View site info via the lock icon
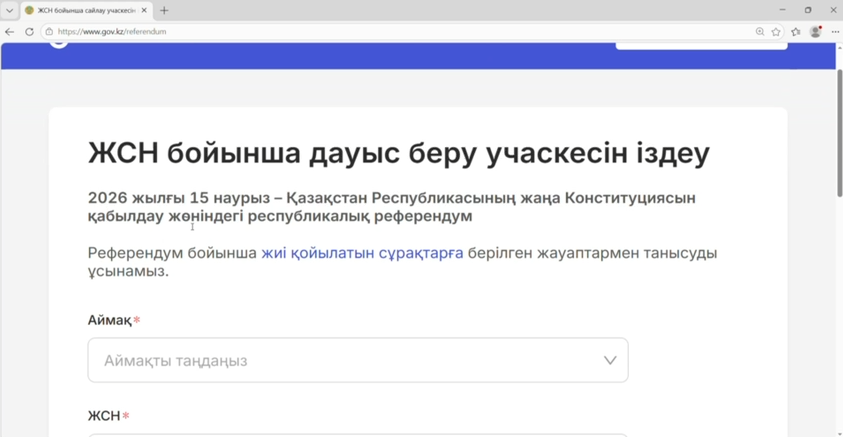 pos(49,32)
